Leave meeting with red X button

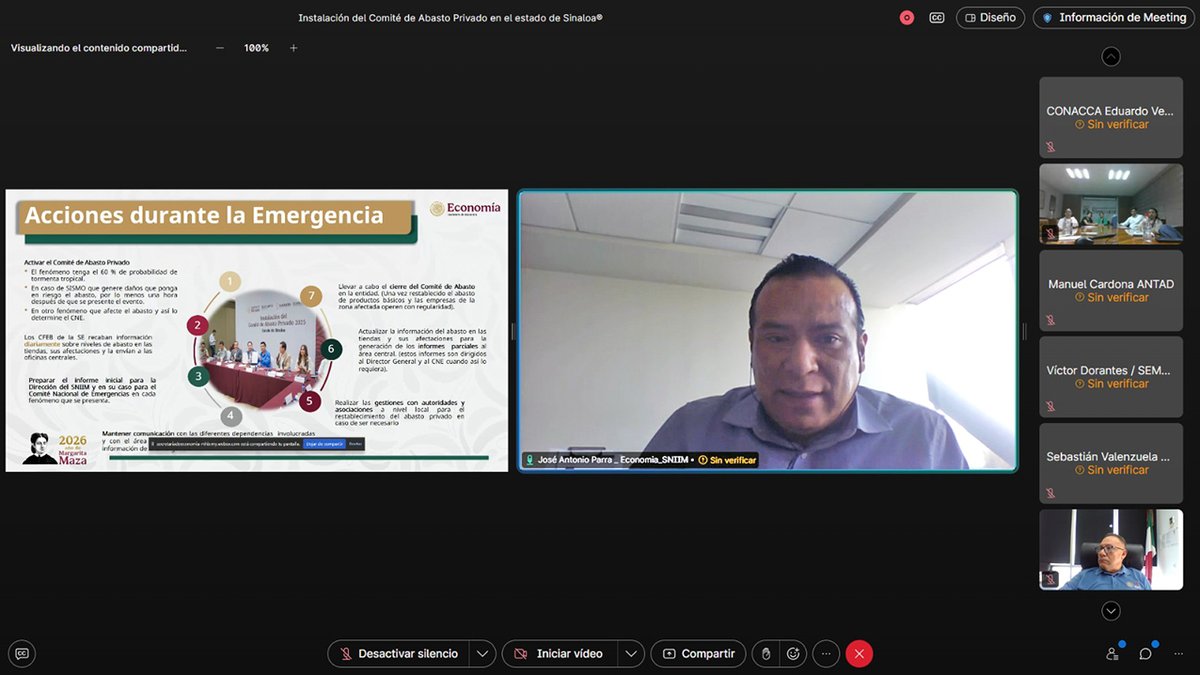(x=859, y=654)
